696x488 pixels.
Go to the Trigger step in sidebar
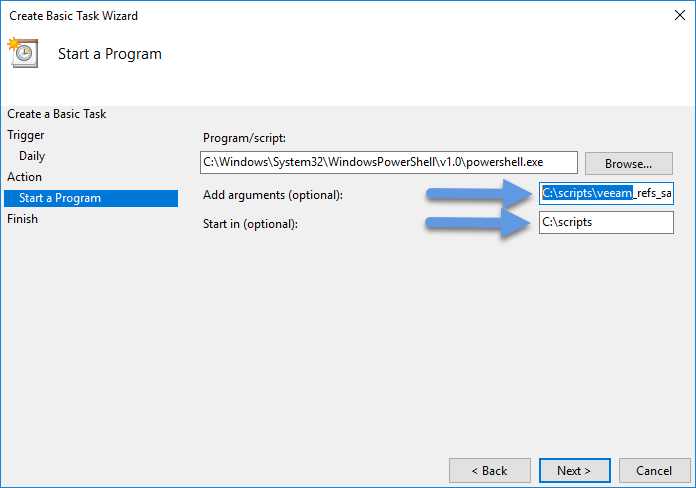26,135
